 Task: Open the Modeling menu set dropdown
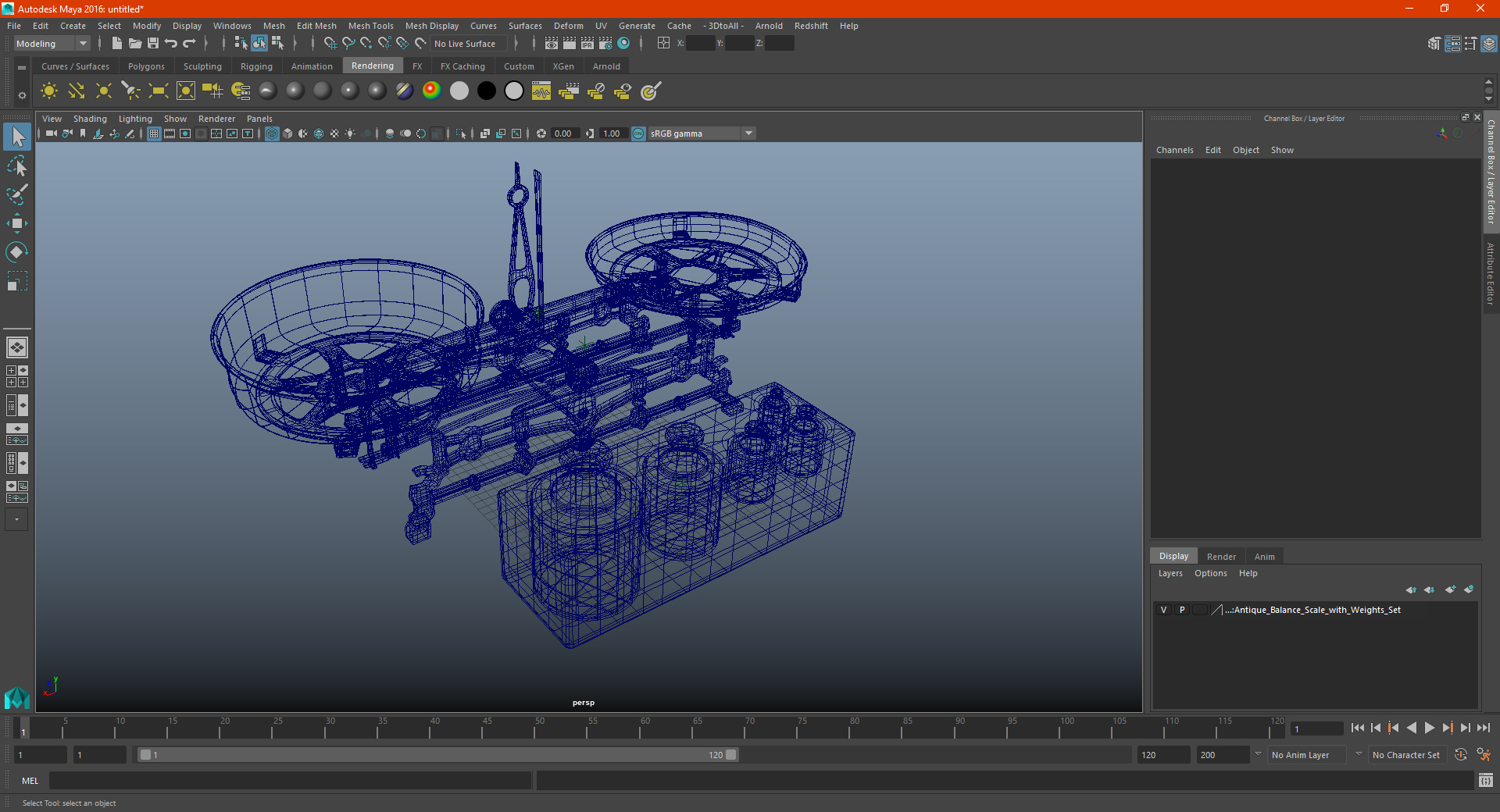pyautogui.click(x=52, y=44)
